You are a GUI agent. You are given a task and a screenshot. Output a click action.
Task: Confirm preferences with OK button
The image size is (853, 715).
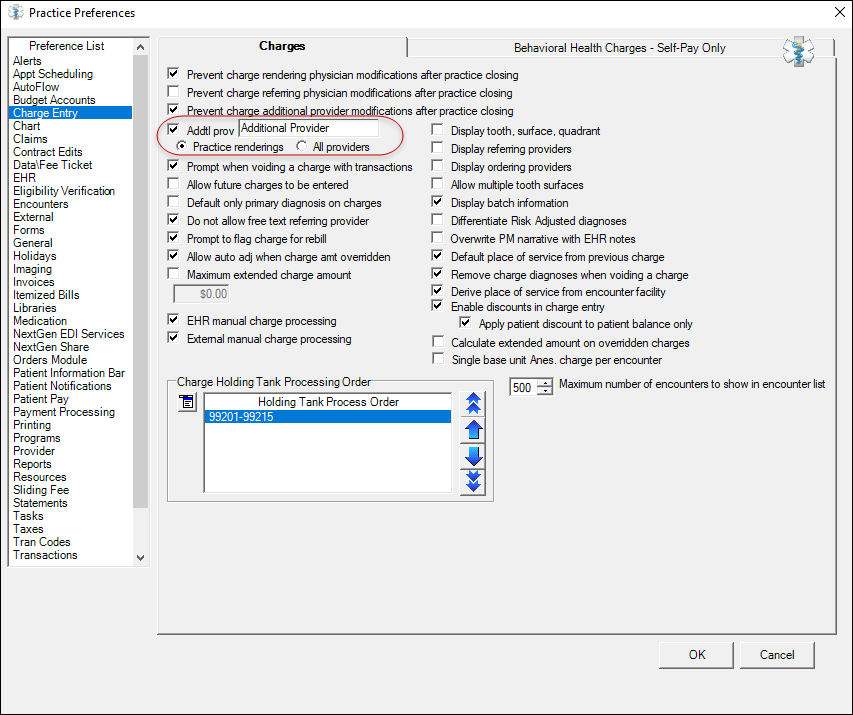[696, 655]
